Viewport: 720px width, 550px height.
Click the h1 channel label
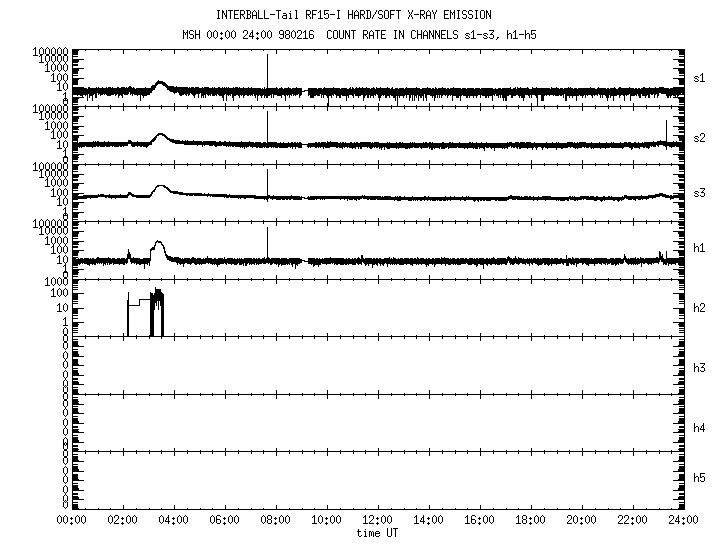[x=700, y=248]
